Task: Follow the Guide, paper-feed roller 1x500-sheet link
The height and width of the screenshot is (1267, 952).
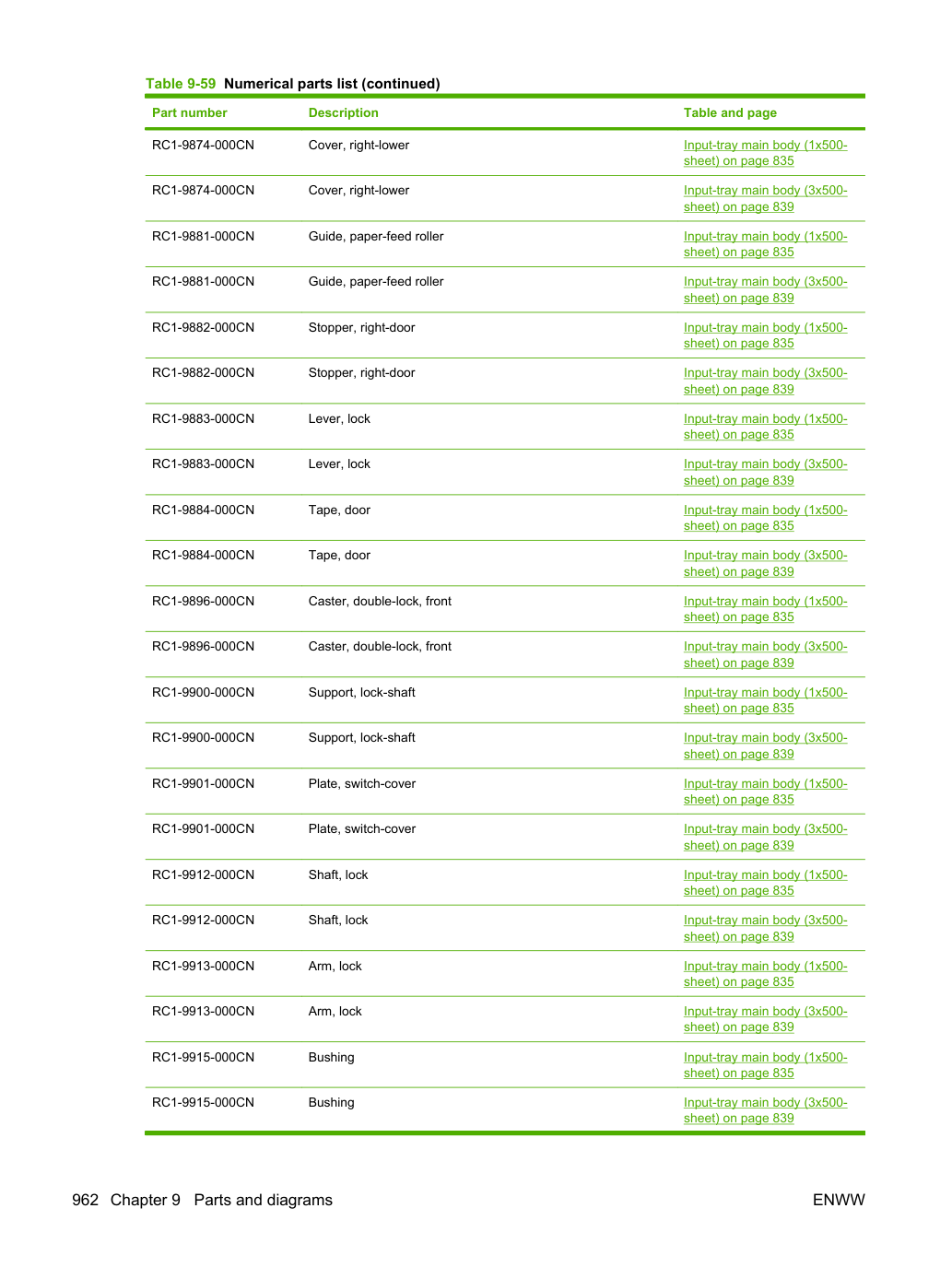Action: click(x=765, y=244)
